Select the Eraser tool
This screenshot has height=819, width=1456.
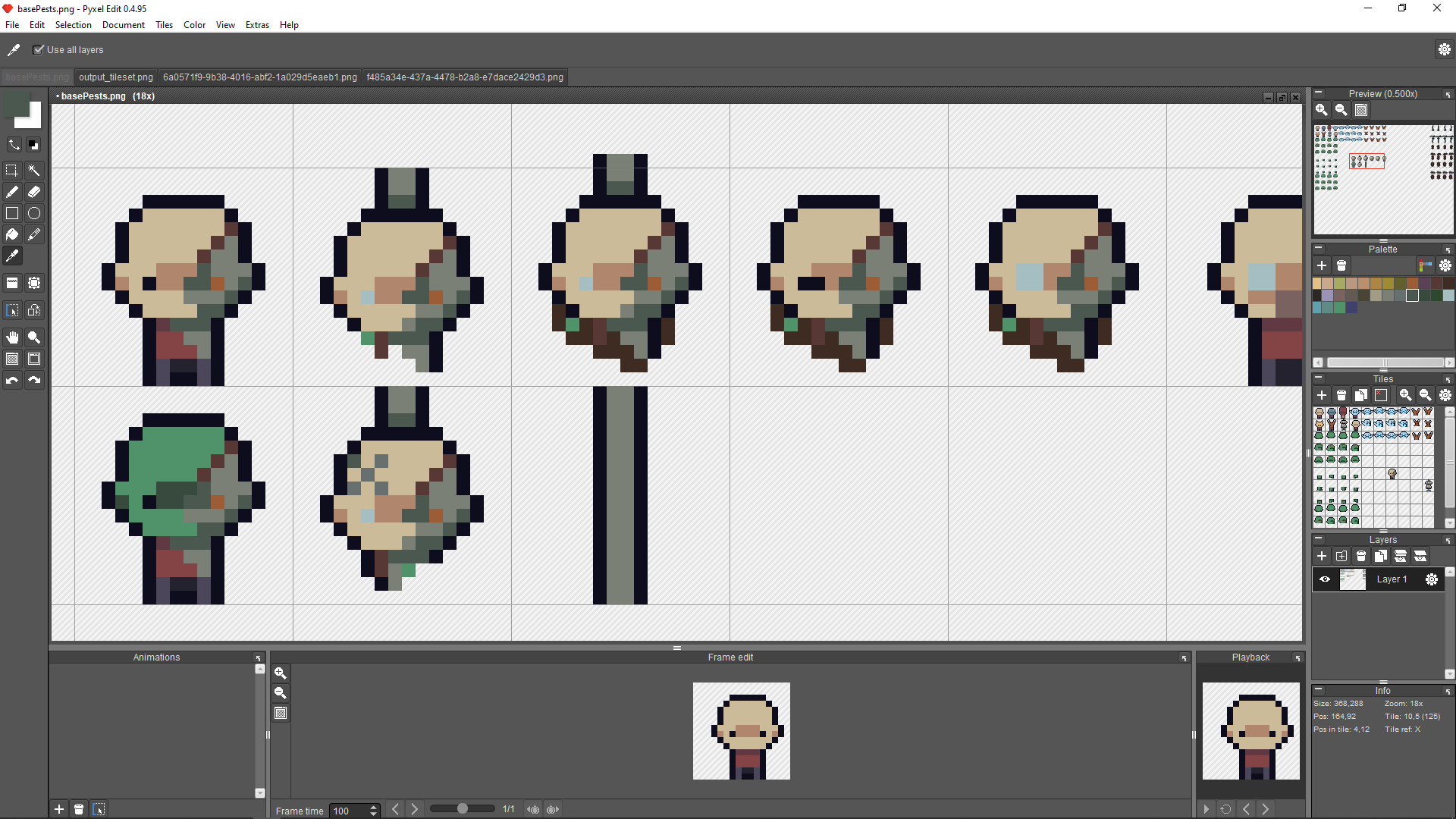[x=34, y=192]
